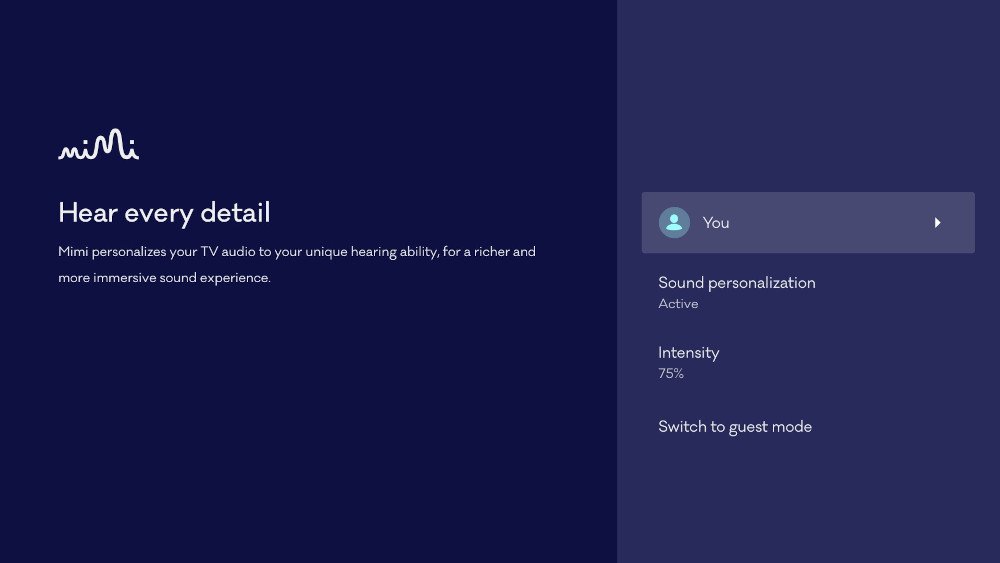Image resolution: width=1000 pixels, height=563 pixels.
Task: Click the Hear every detail heading
Action: point(164,213)
